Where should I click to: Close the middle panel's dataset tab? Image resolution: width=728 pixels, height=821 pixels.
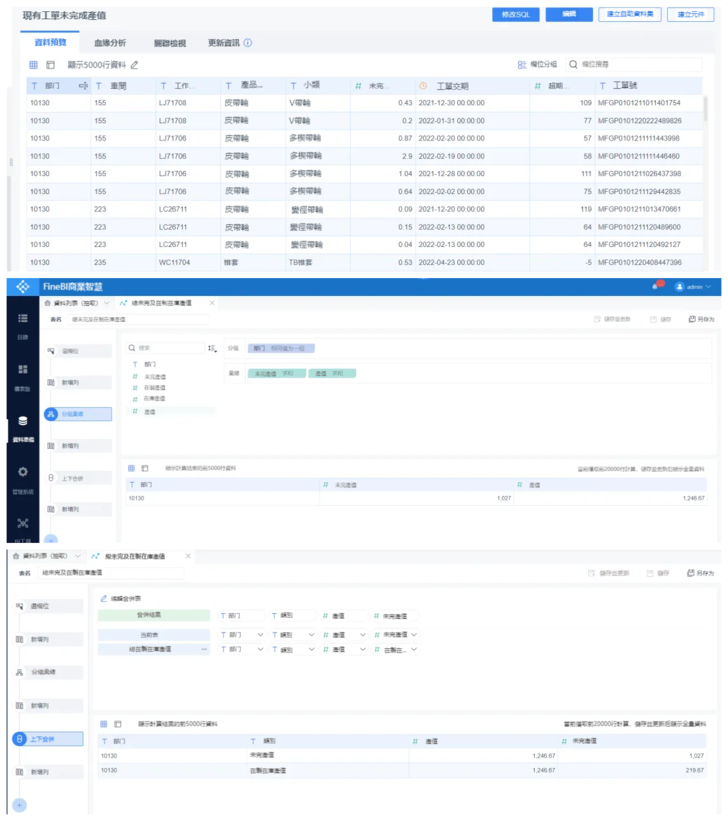point(212,302)
